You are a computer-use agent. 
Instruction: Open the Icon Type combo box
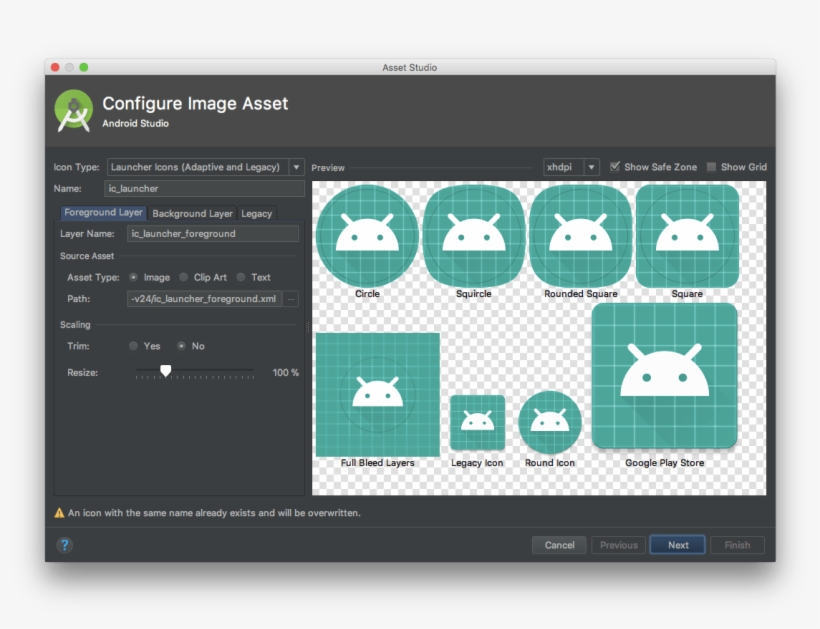206,167
